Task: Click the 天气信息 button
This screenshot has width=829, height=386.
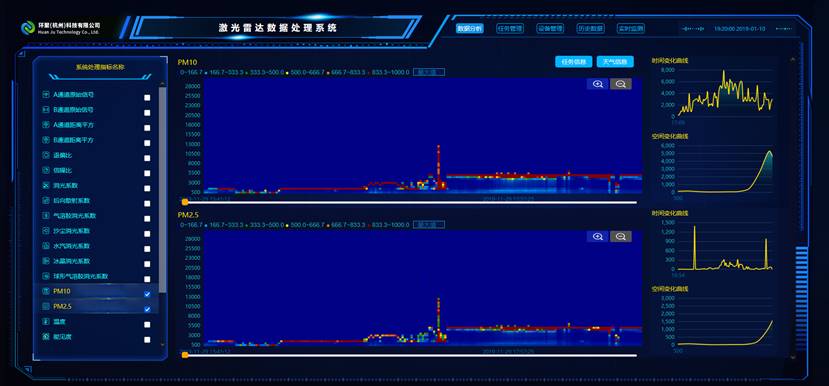Action: [x=615, y=62]
